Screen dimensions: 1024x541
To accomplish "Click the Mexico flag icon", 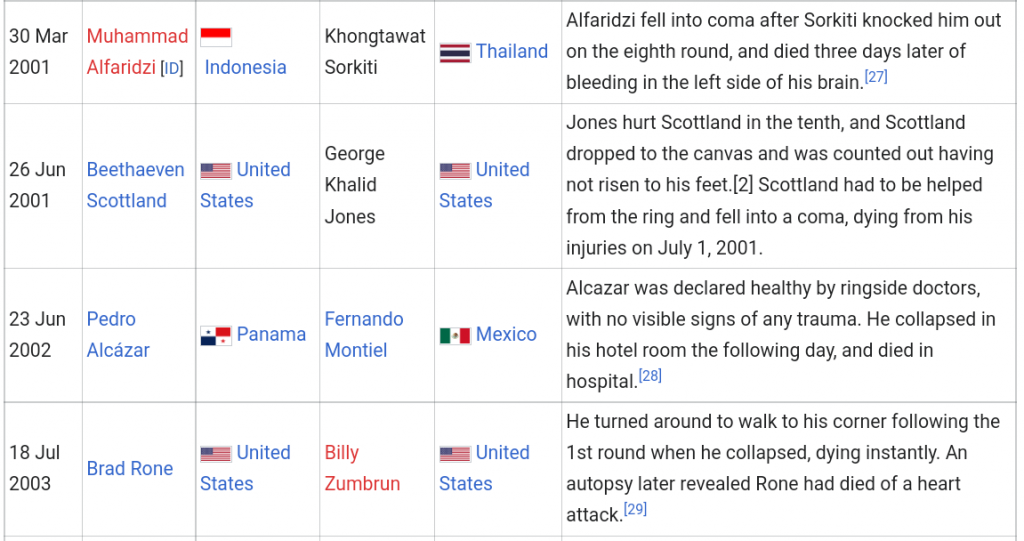I will 455,336.
